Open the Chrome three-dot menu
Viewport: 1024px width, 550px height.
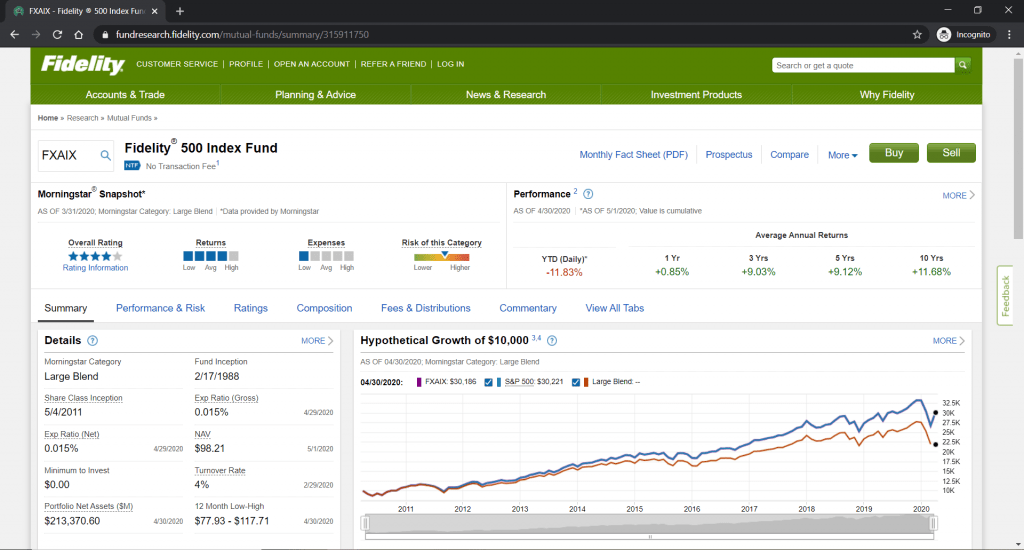pos(1010,35)
